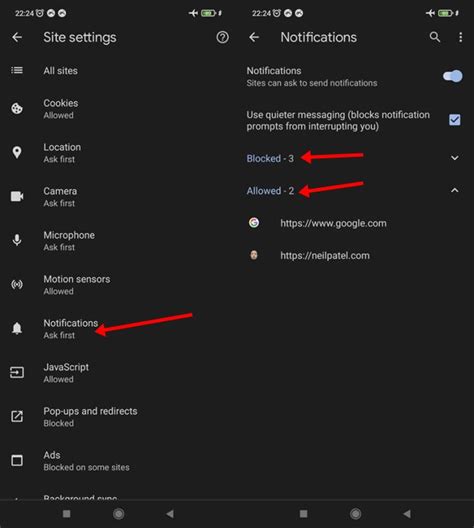Tap the alarm icon in left status bar

tap(40, 13)
